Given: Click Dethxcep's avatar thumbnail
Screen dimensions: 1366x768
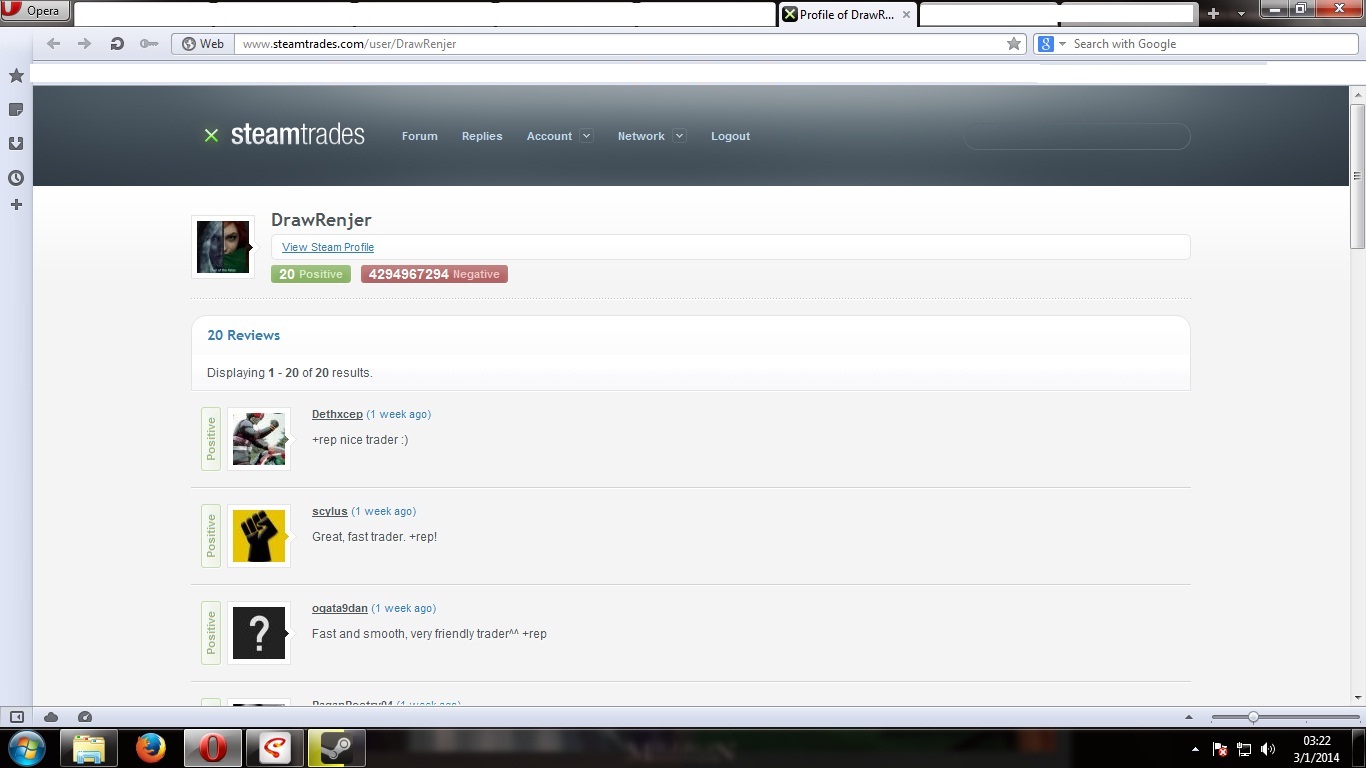Looking at the screenshot, I should point(259,439).
